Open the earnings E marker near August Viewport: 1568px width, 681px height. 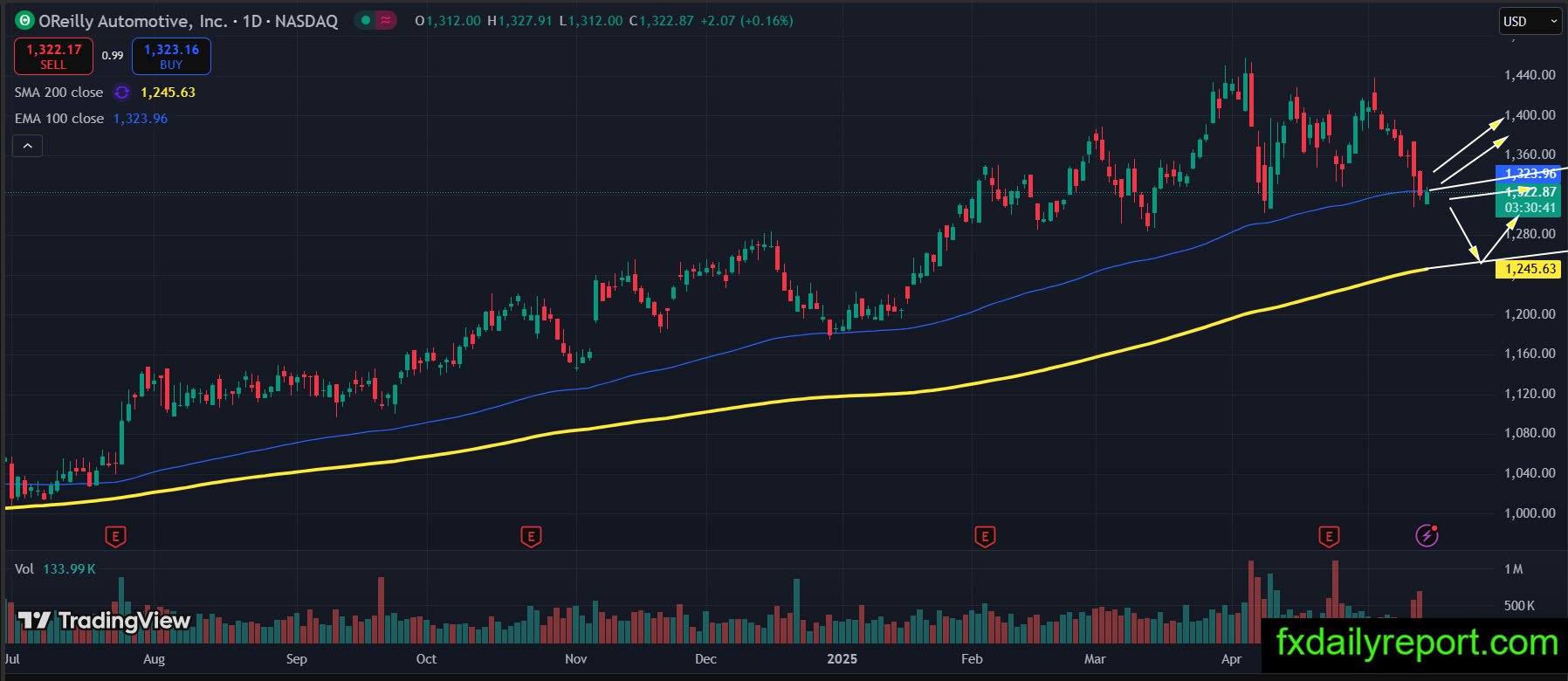point(115,536)
